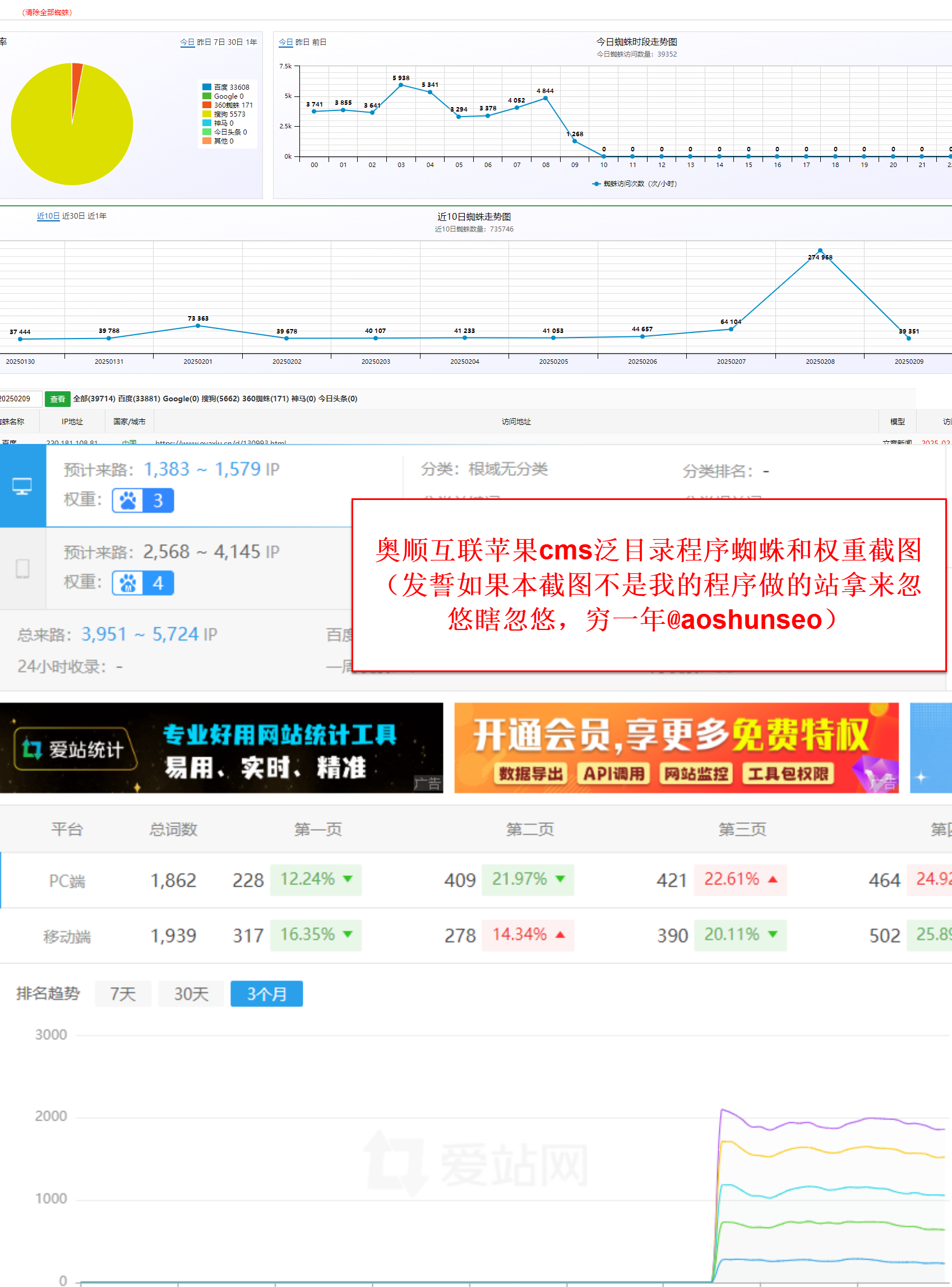Choose 3个月 ranking trend range
Screen dimensions: 952x1287
pos(267,994)
